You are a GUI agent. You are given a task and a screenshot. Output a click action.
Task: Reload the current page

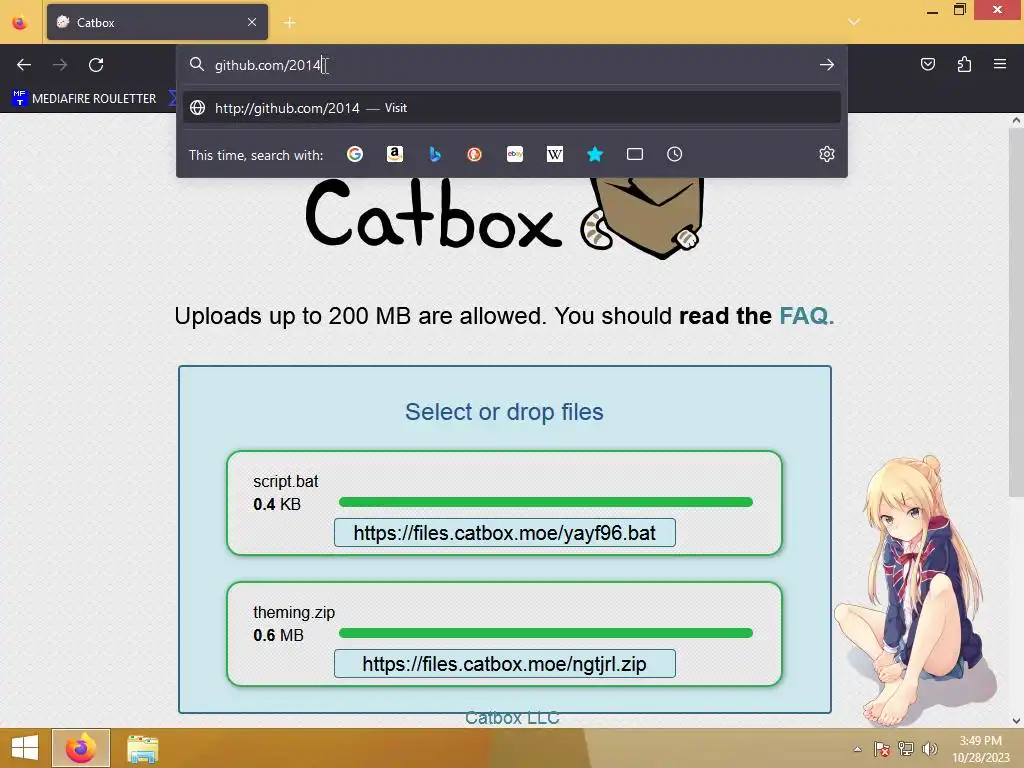pyautogui.click(x=96, y=65)
